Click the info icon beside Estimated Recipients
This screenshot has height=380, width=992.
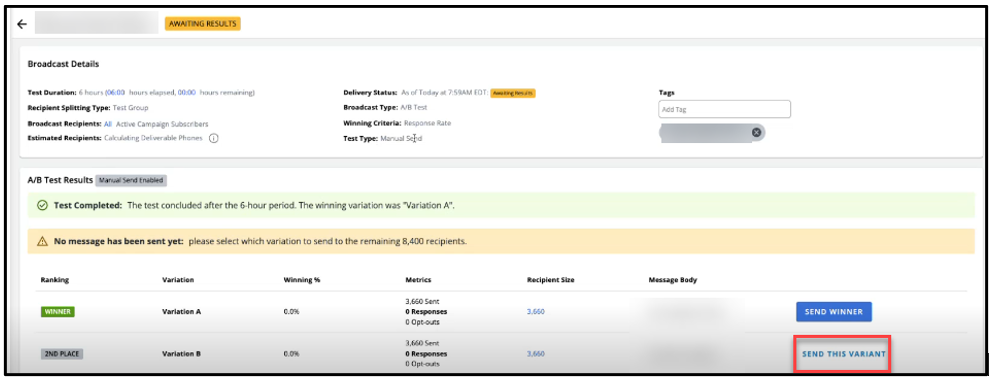click(213, 138)
